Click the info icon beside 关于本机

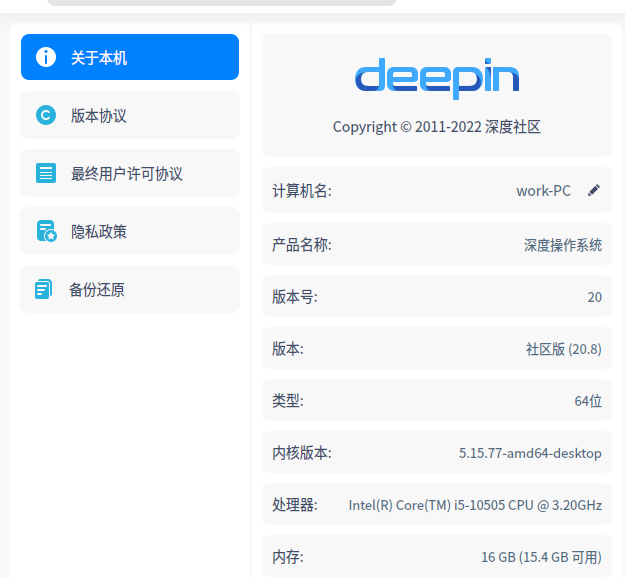pyautogui.click(x=46, y=57)
